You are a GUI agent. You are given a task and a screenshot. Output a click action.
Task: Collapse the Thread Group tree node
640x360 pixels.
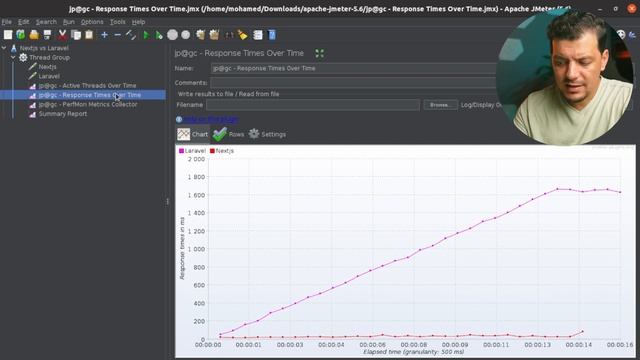pos(13,58)
